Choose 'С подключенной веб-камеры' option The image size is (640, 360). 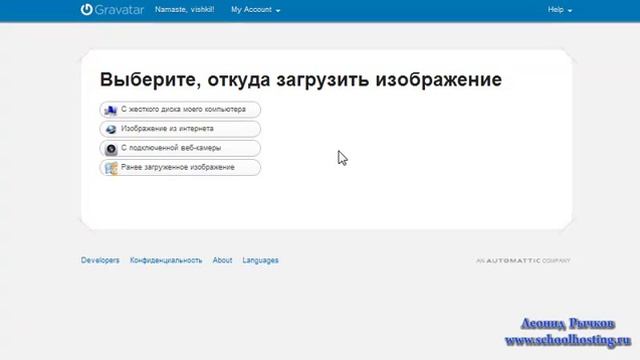point(180,148)
